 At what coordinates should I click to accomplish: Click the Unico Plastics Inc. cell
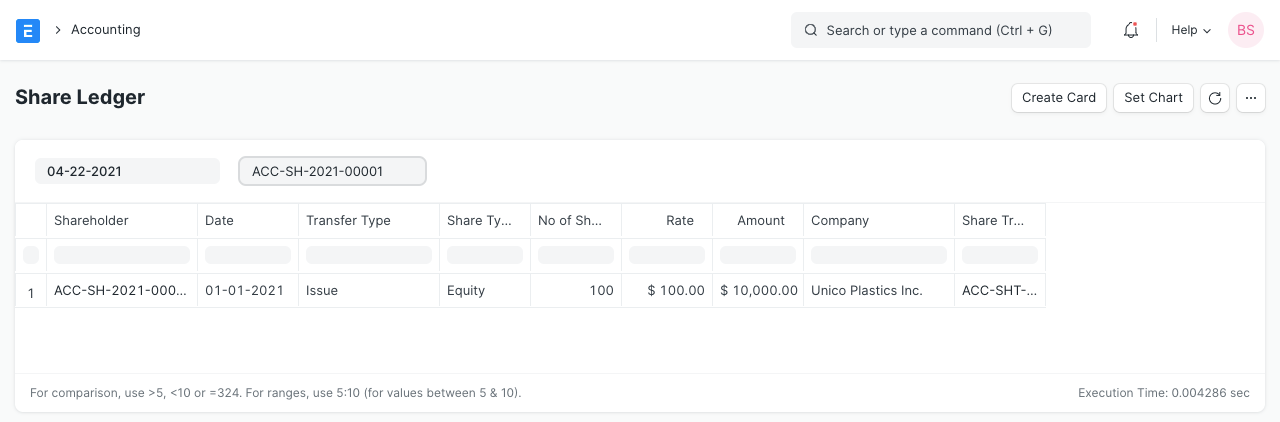click(866, 291)
